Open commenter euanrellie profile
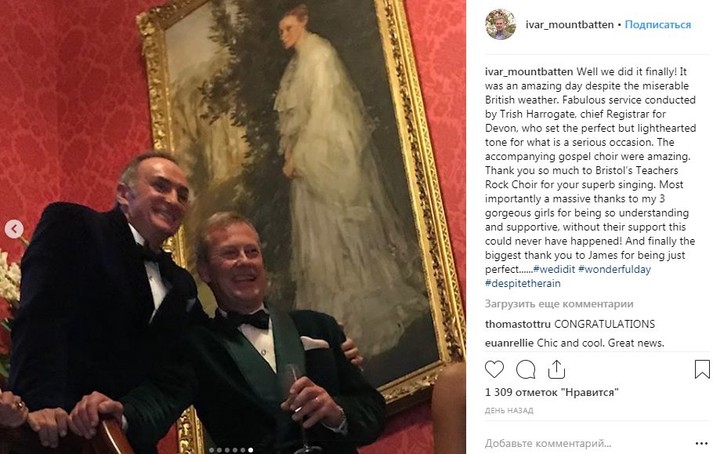Image resolution: width=713 pixels, height=454 pixels. [x=509, y=343]
